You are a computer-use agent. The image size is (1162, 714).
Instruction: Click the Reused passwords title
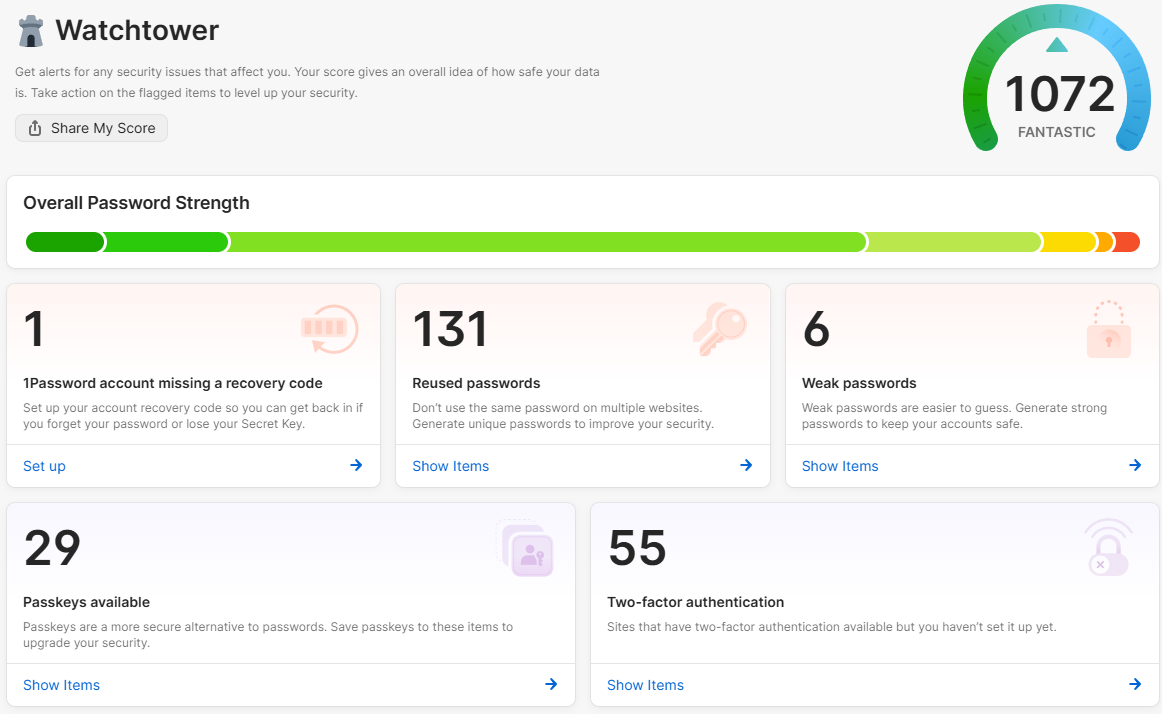tap(477, 383)
